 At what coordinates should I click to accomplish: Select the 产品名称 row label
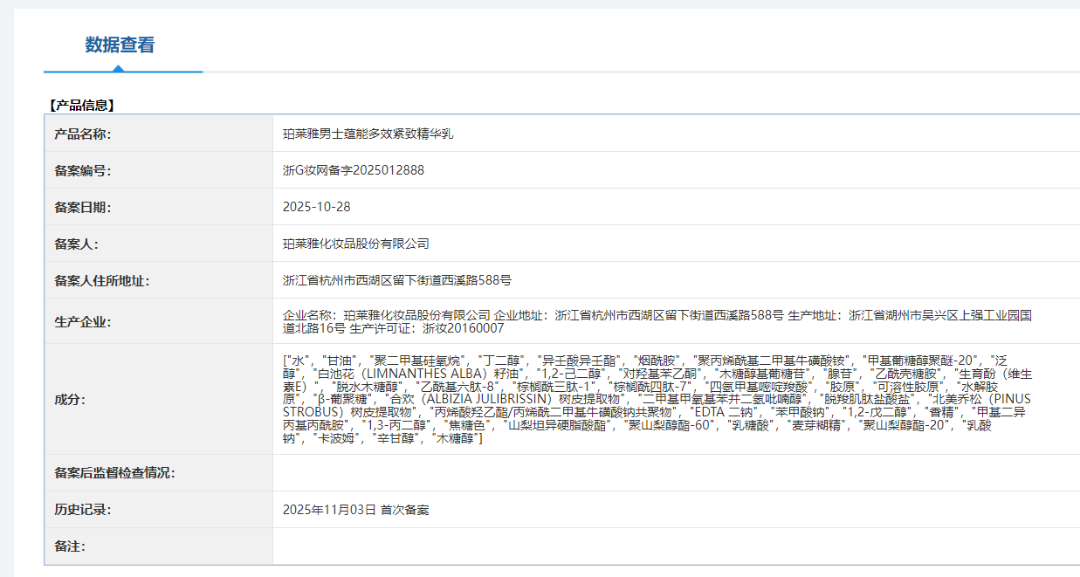click(83, 134)
